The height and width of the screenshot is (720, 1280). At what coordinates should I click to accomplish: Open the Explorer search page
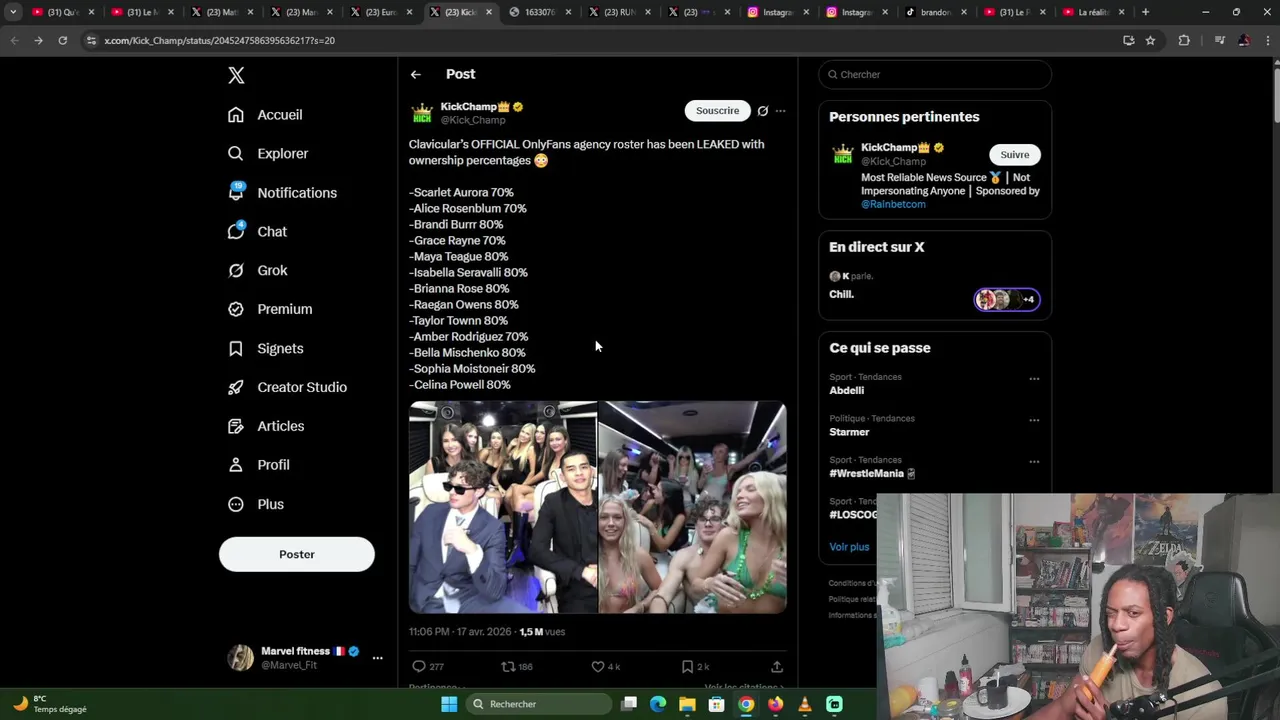268,154
